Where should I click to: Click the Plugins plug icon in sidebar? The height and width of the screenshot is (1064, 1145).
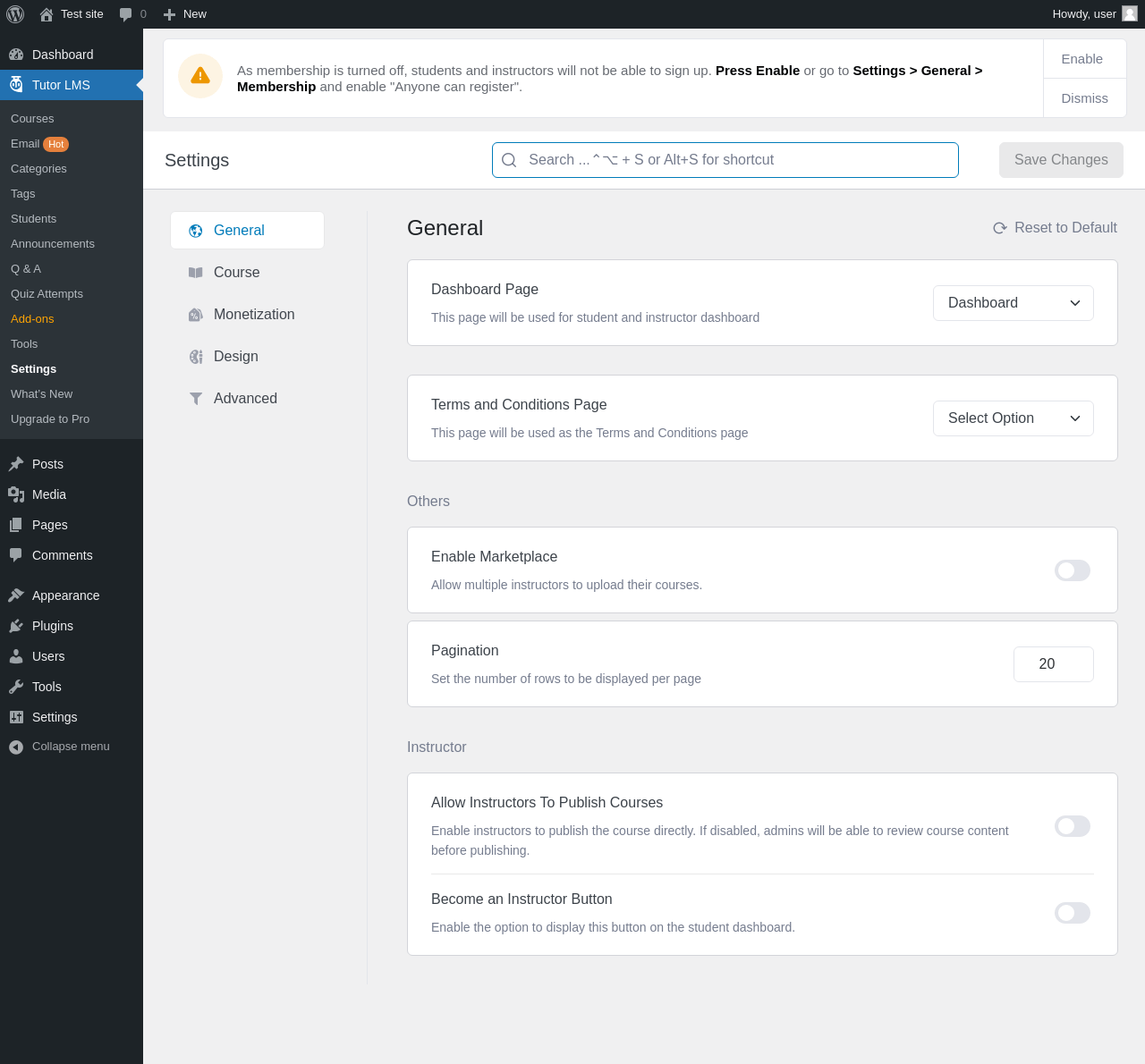[16, 626]
